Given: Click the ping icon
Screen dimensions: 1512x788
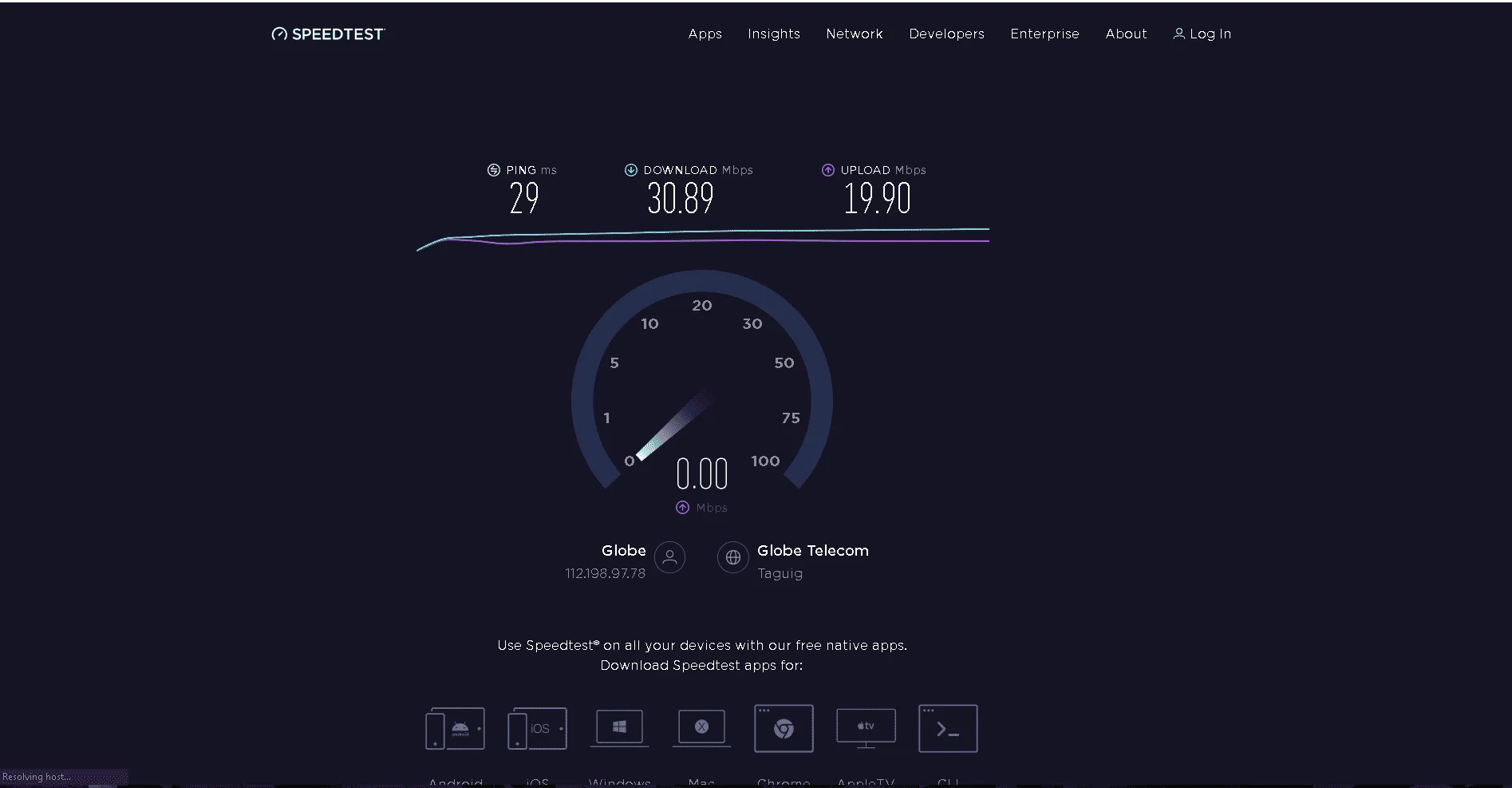Looking at the screenshot, I should point(494,170).
